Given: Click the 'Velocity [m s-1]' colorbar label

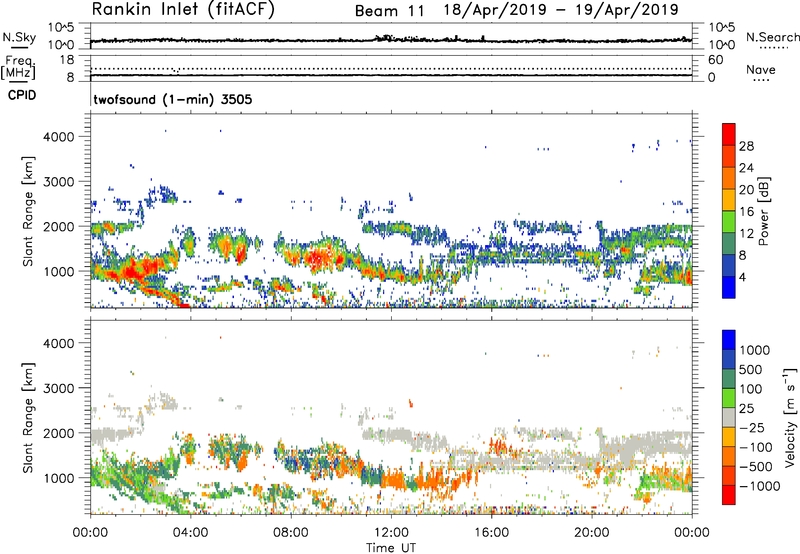Looking at the screenshot, I should pos(790,417).
